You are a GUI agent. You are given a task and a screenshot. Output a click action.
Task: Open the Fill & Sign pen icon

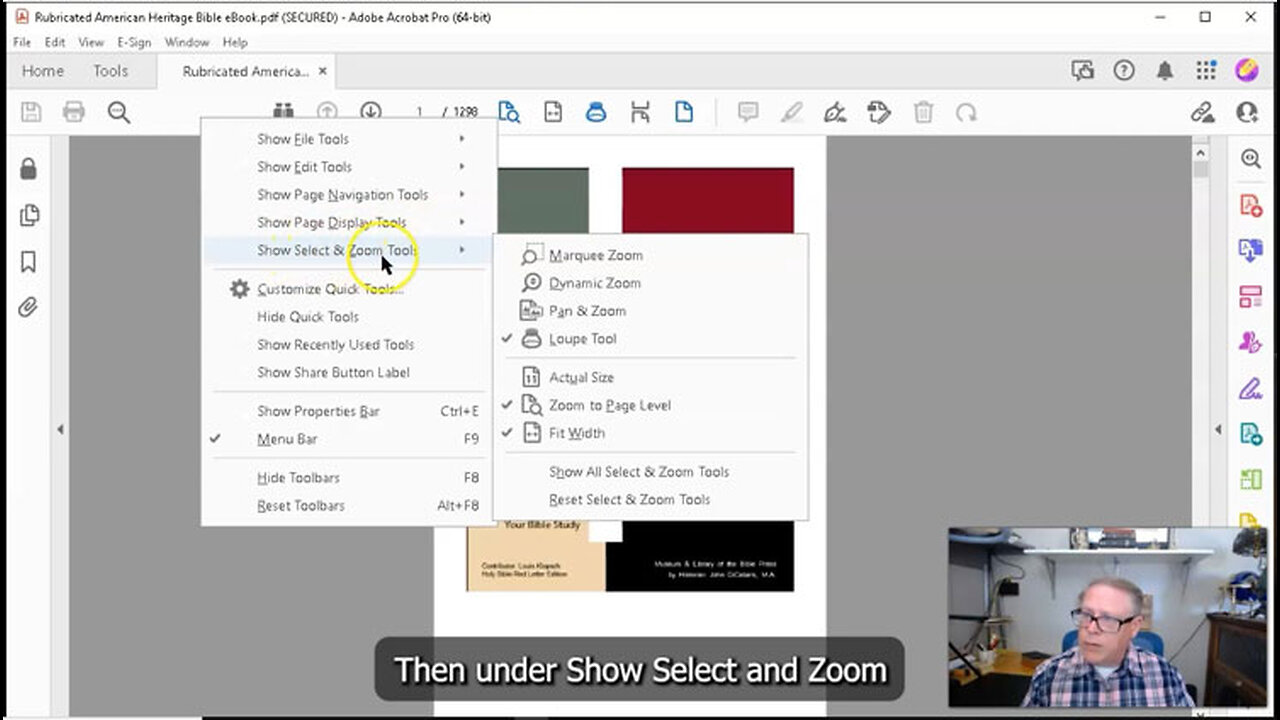(x=835, y=112)
